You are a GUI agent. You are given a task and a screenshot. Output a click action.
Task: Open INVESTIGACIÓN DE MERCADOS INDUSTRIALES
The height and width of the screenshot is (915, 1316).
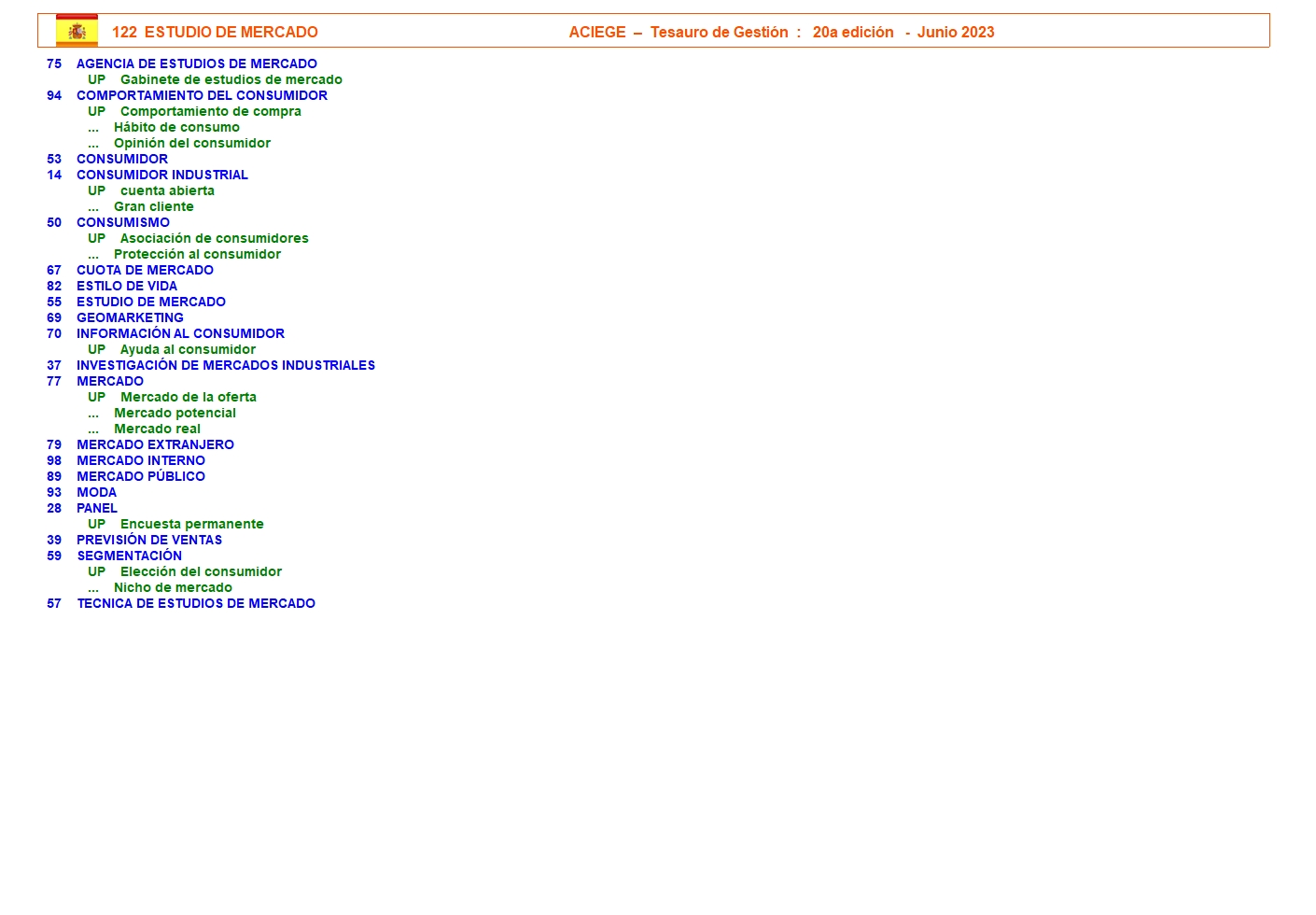point(226,365)
